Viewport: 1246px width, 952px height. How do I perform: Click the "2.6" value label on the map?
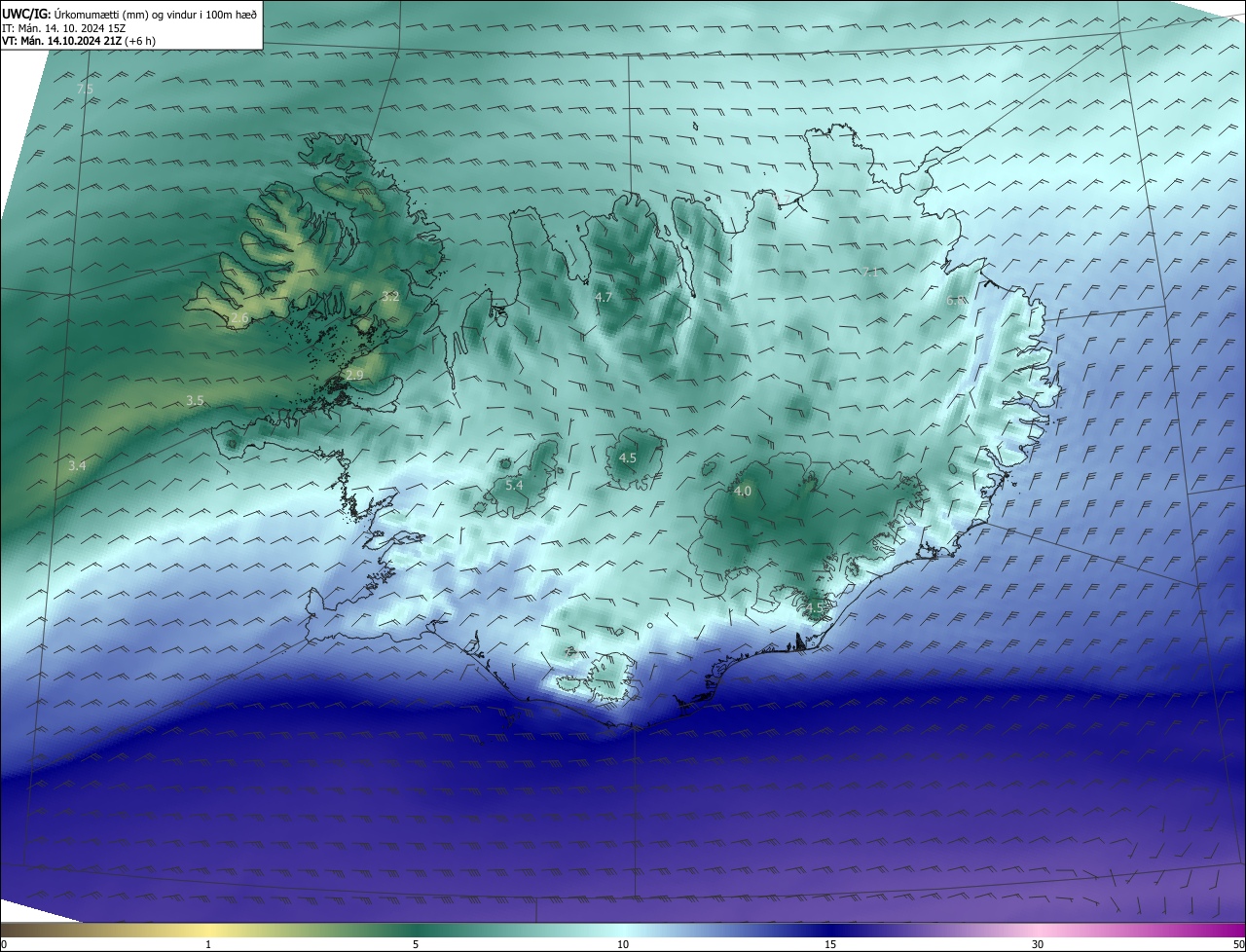(239, 318)
